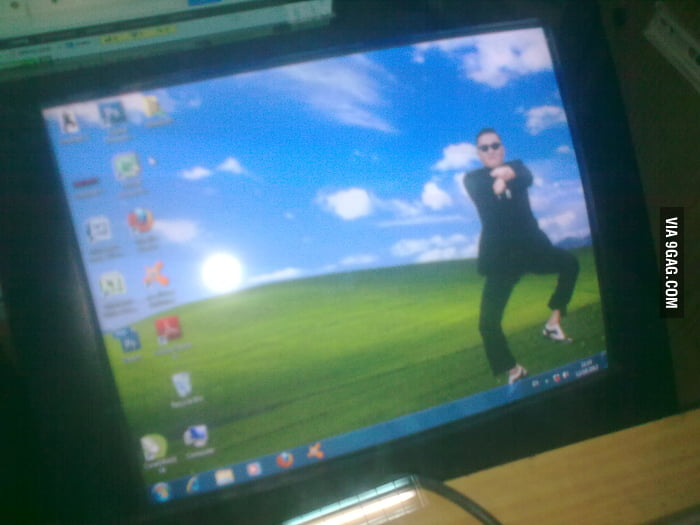Open the orange pinwheel desktop shortcut
The width and height of the screenshot is (700, 525).
click(x=156, y=274)
